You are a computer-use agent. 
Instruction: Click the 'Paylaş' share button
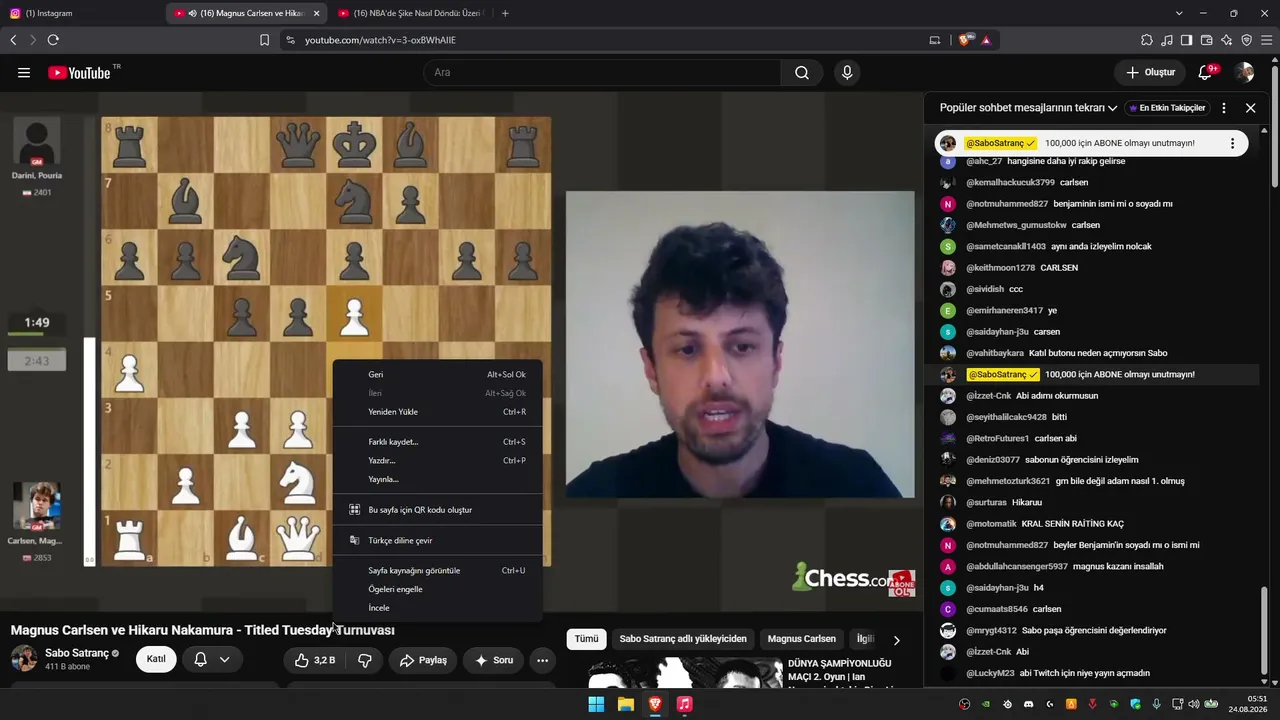(x=423, y=660)
